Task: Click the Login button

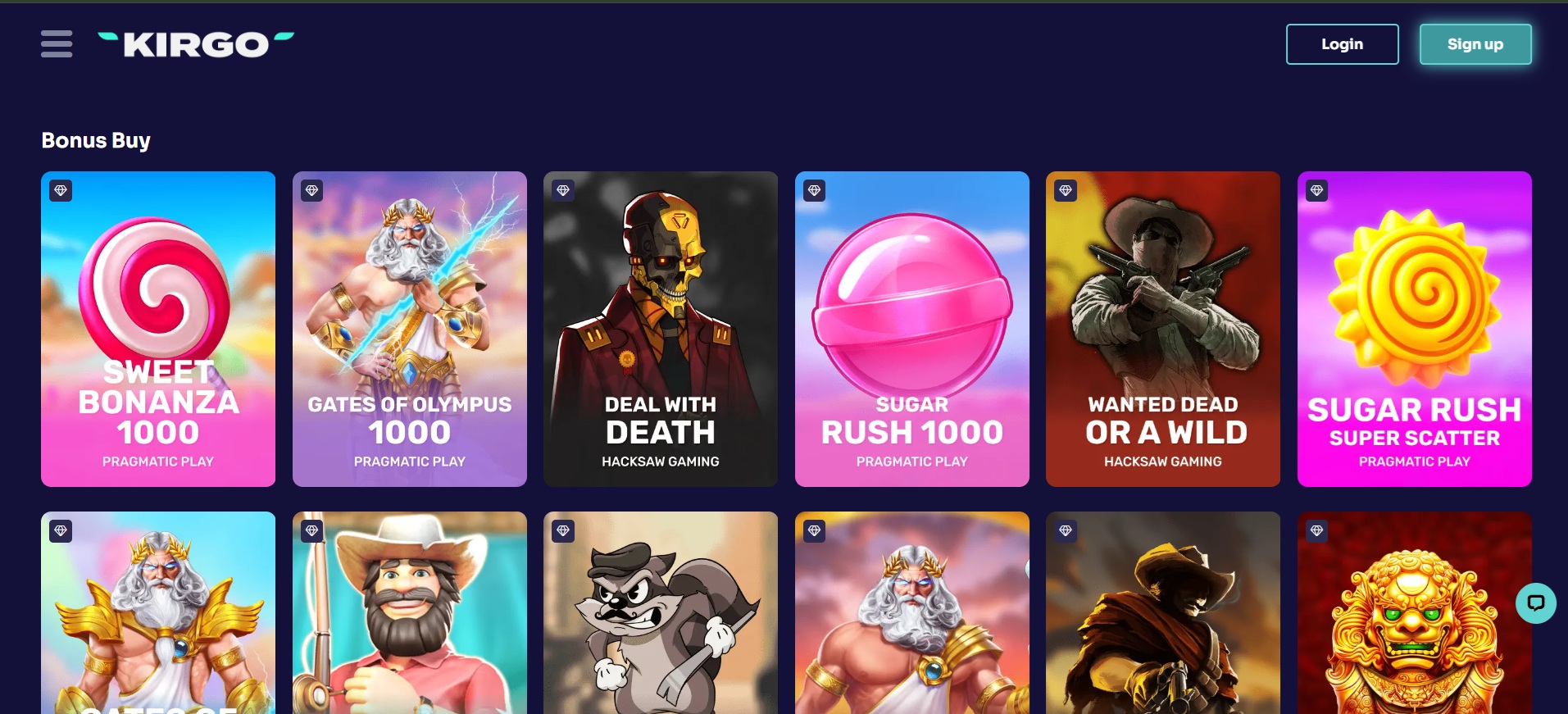Action: (x=1343, y=44)
